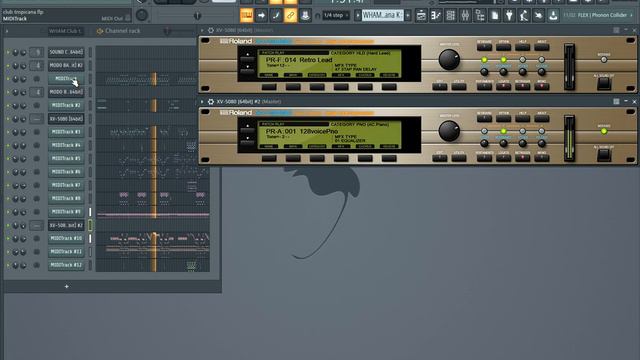Toggle mute LED of MIDITrack #5 channel
The height and width of the screenshot is (360, 640).
click(7, 158)
